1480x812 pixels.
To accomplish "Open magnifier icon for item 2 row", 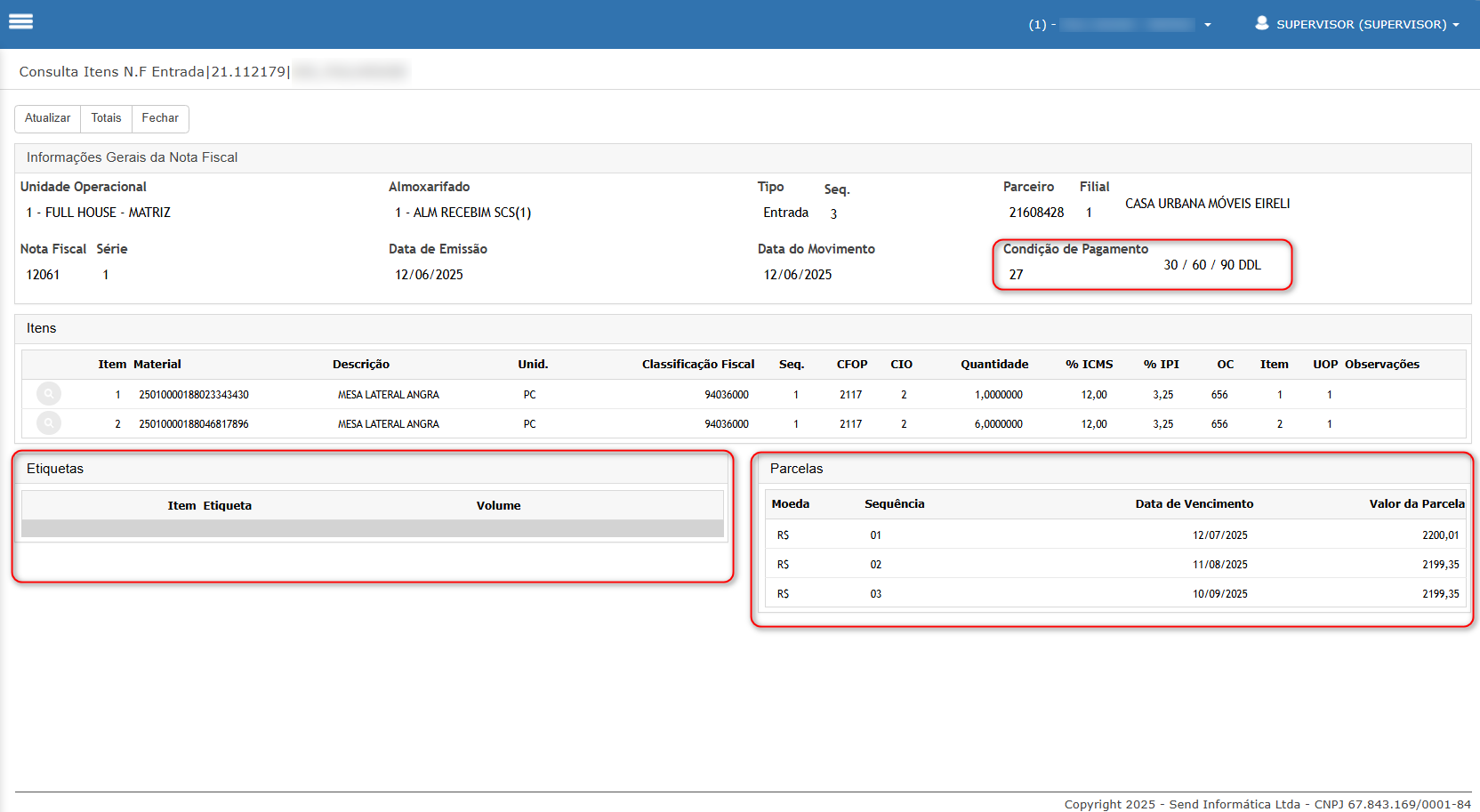I will [x=49, y=422].
